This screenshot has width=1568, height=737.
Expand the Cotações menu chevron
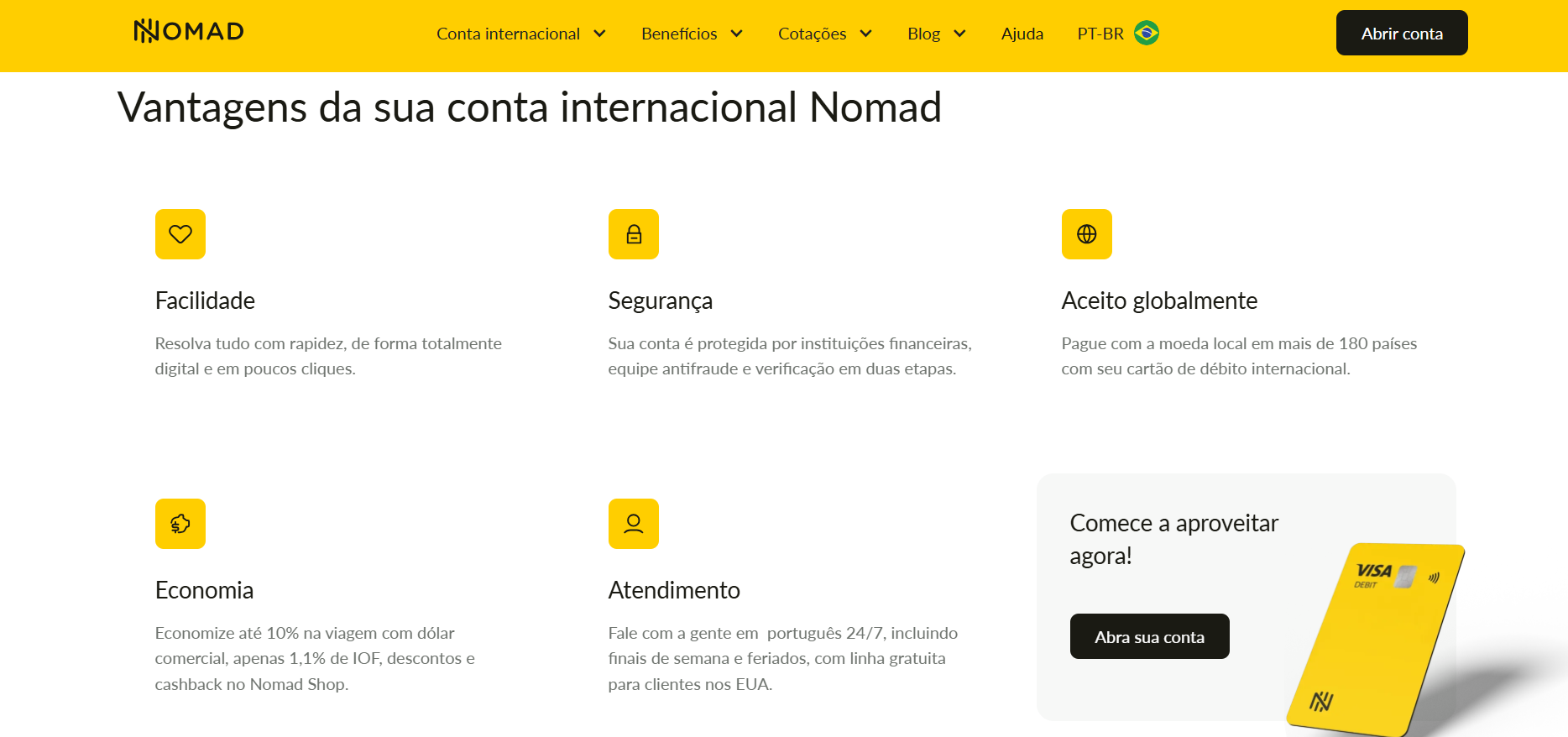(865, 34)
